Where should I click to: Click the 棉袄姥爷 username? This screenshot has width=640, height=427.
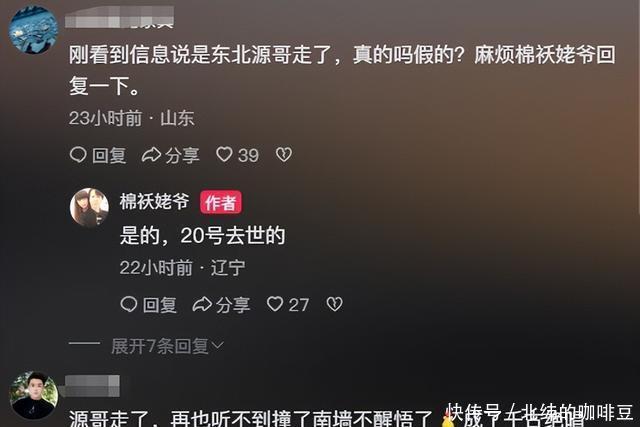(x=155, y=202)
